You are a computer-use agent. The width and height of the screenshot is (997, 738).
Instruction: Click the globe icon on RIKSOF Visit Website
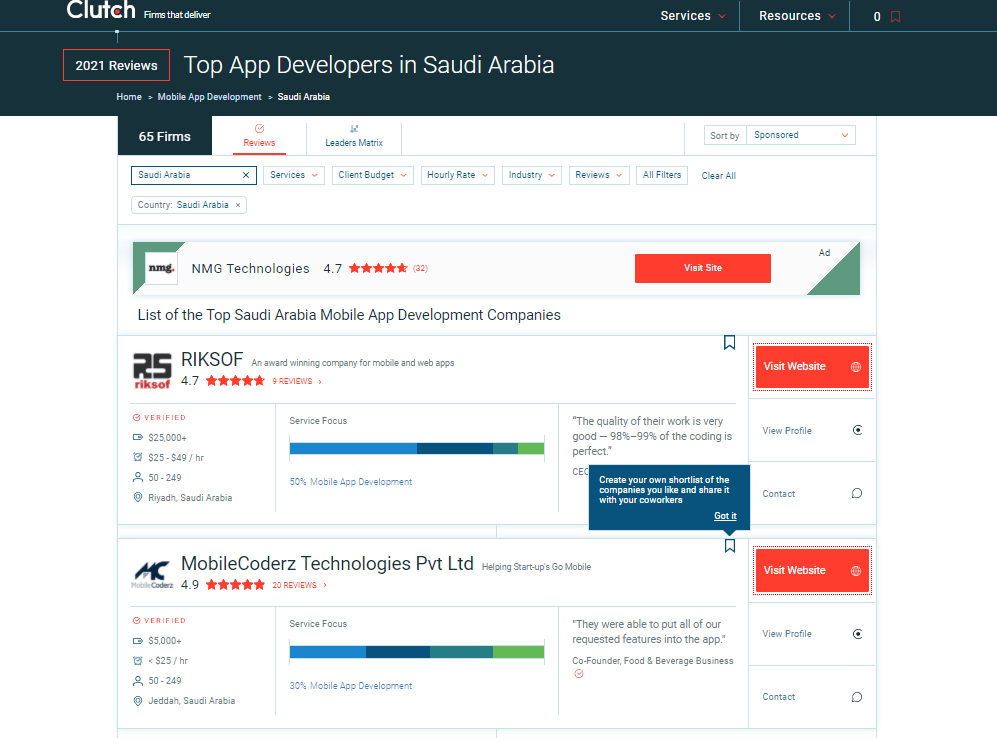(856, 367)
